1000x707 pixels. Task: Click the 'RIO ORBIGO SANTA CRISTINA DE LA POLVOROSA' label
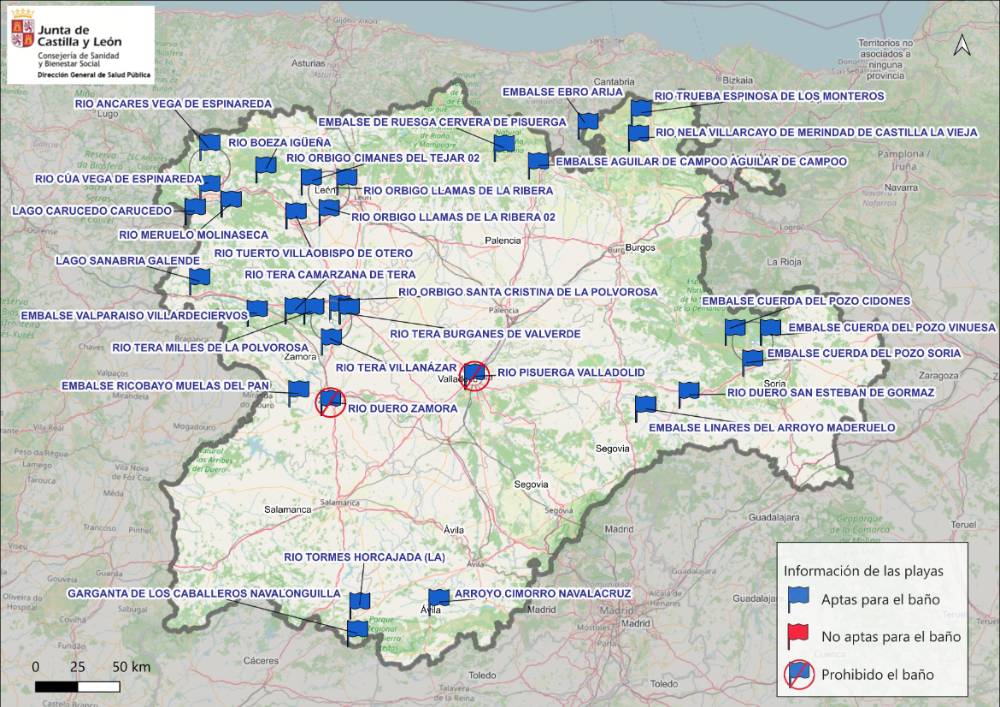(528, 292)
